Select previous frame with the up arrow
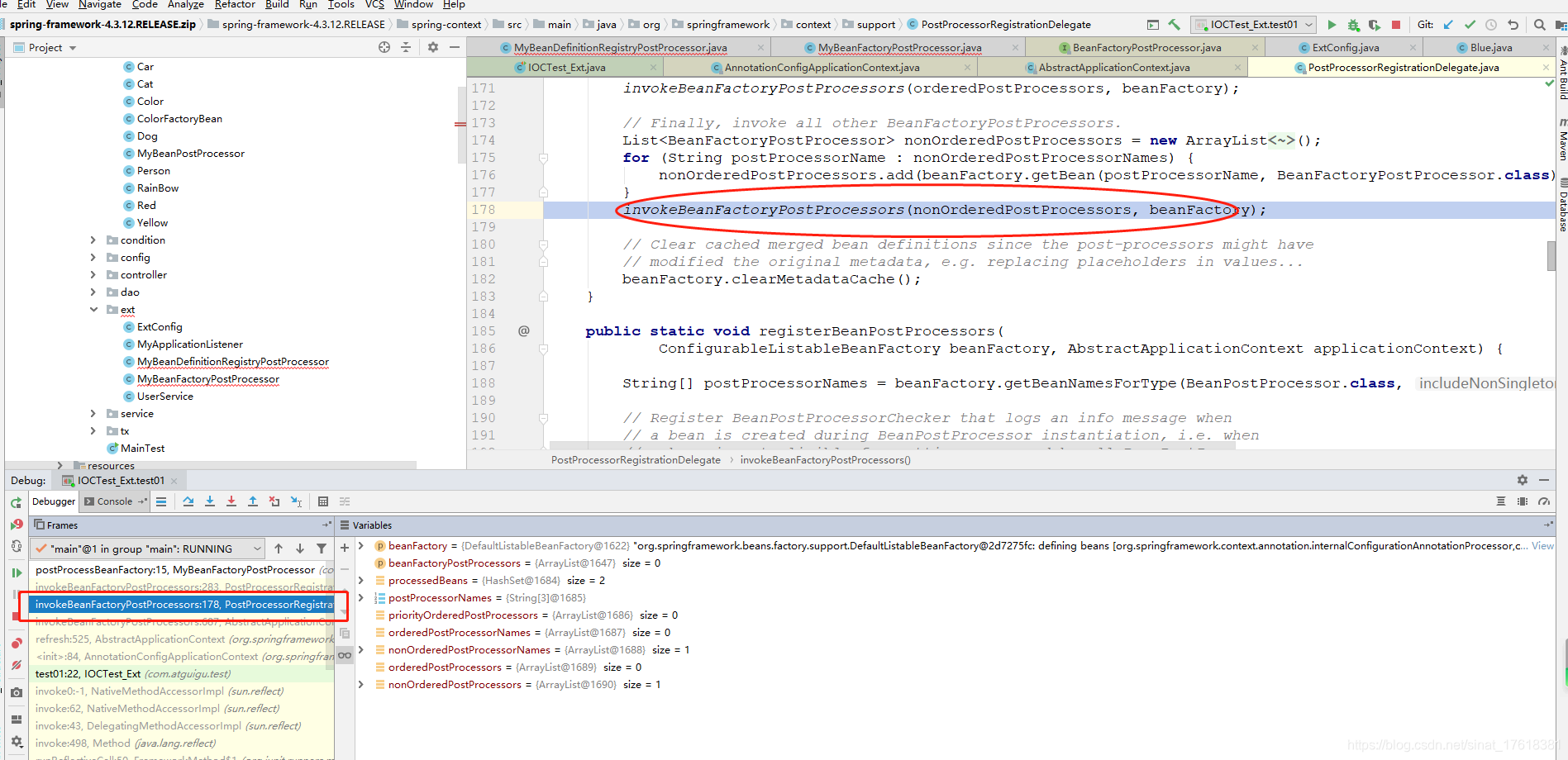Viewport: 1568px width, 760px height. (x=279, y=549)
